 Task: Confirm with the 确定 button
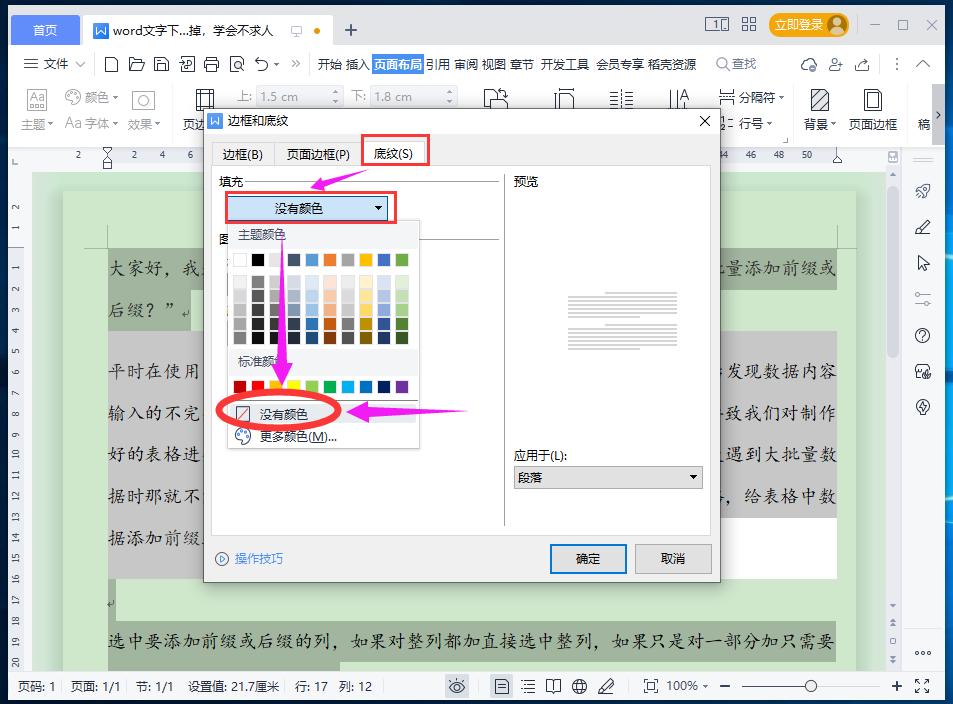click(x=588, y=559)
